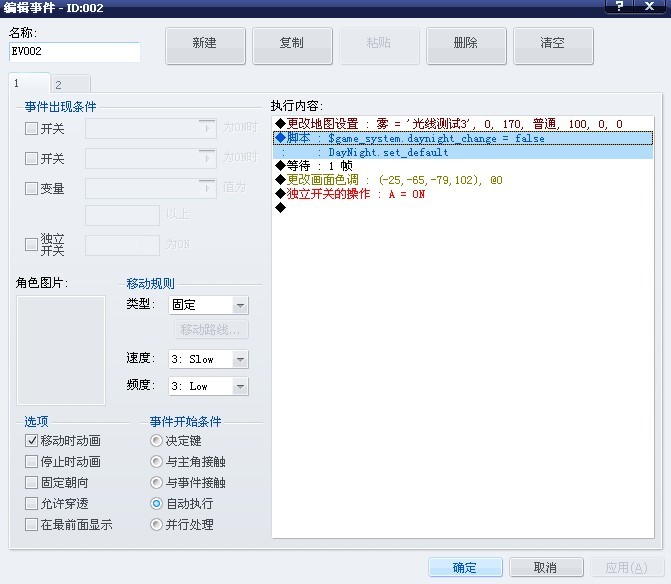
Task: Cancel with the 取消 button
Action: (x=546, y=567)
